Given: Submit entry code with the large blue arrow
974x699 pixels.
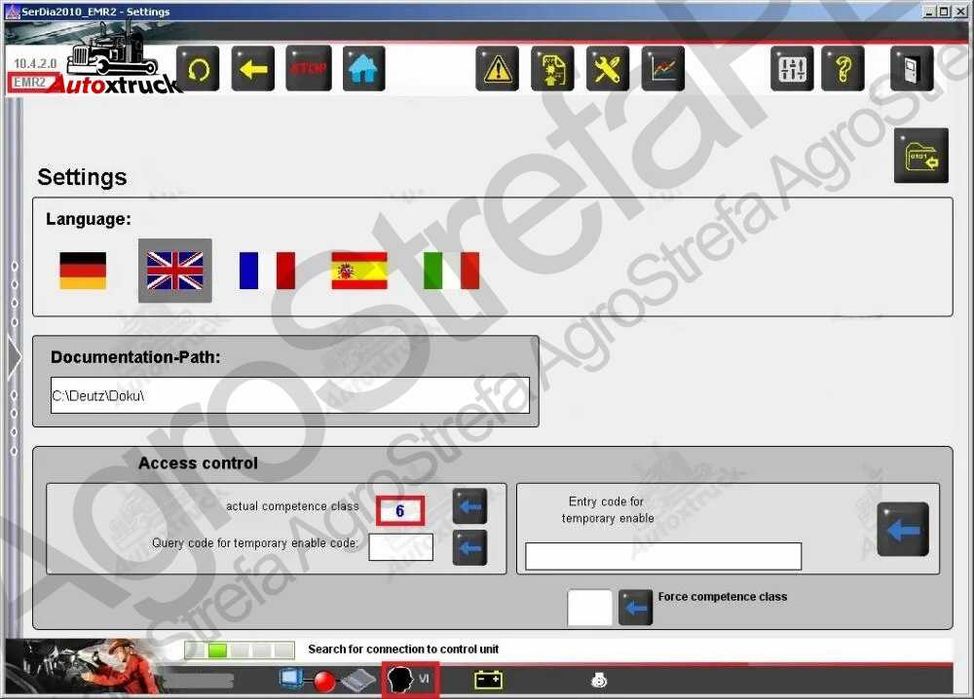Looking at the screenshot, I should (903, 529).
